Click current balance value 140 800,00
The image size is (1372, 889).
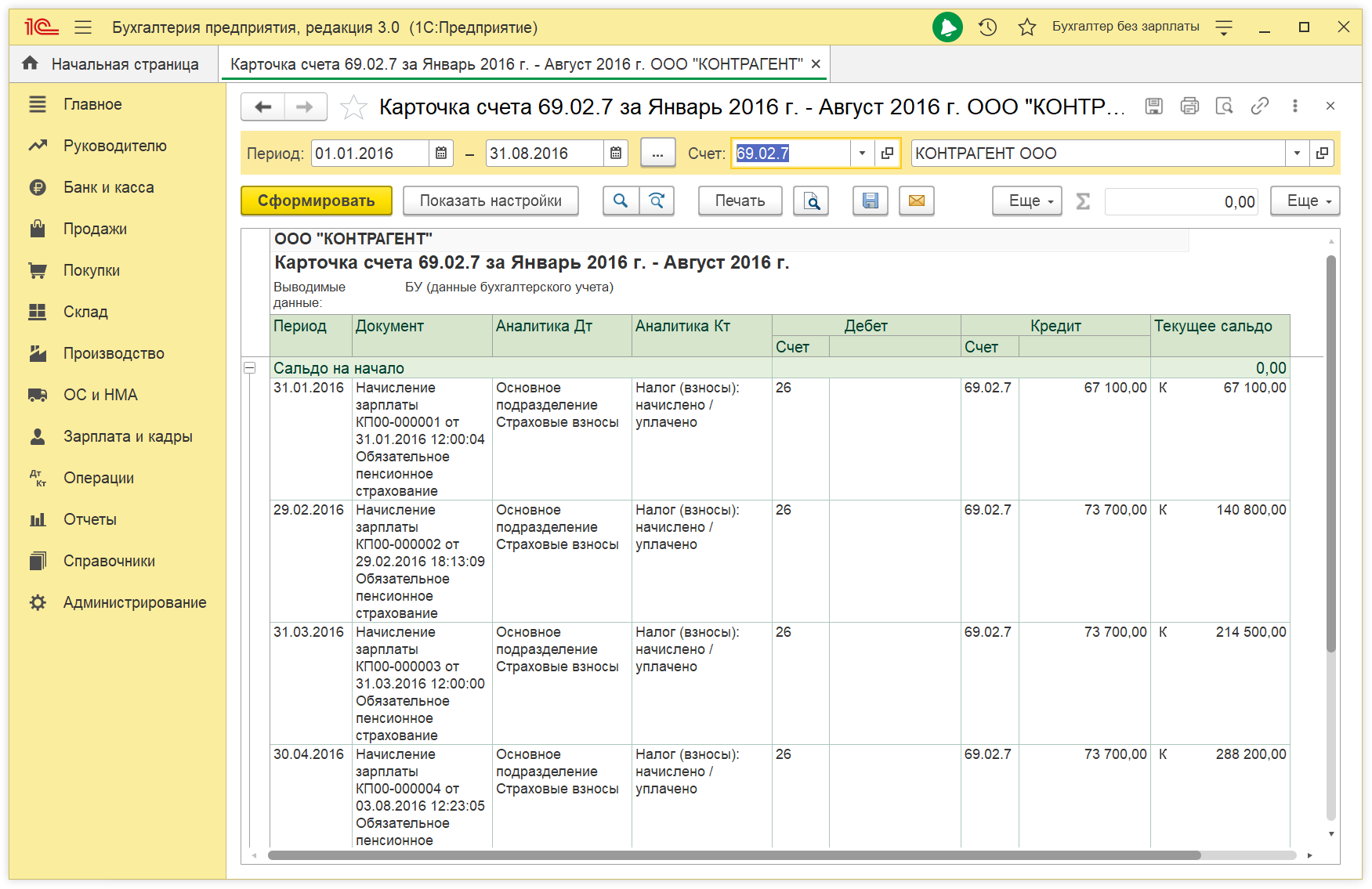tap(1251, 510)
